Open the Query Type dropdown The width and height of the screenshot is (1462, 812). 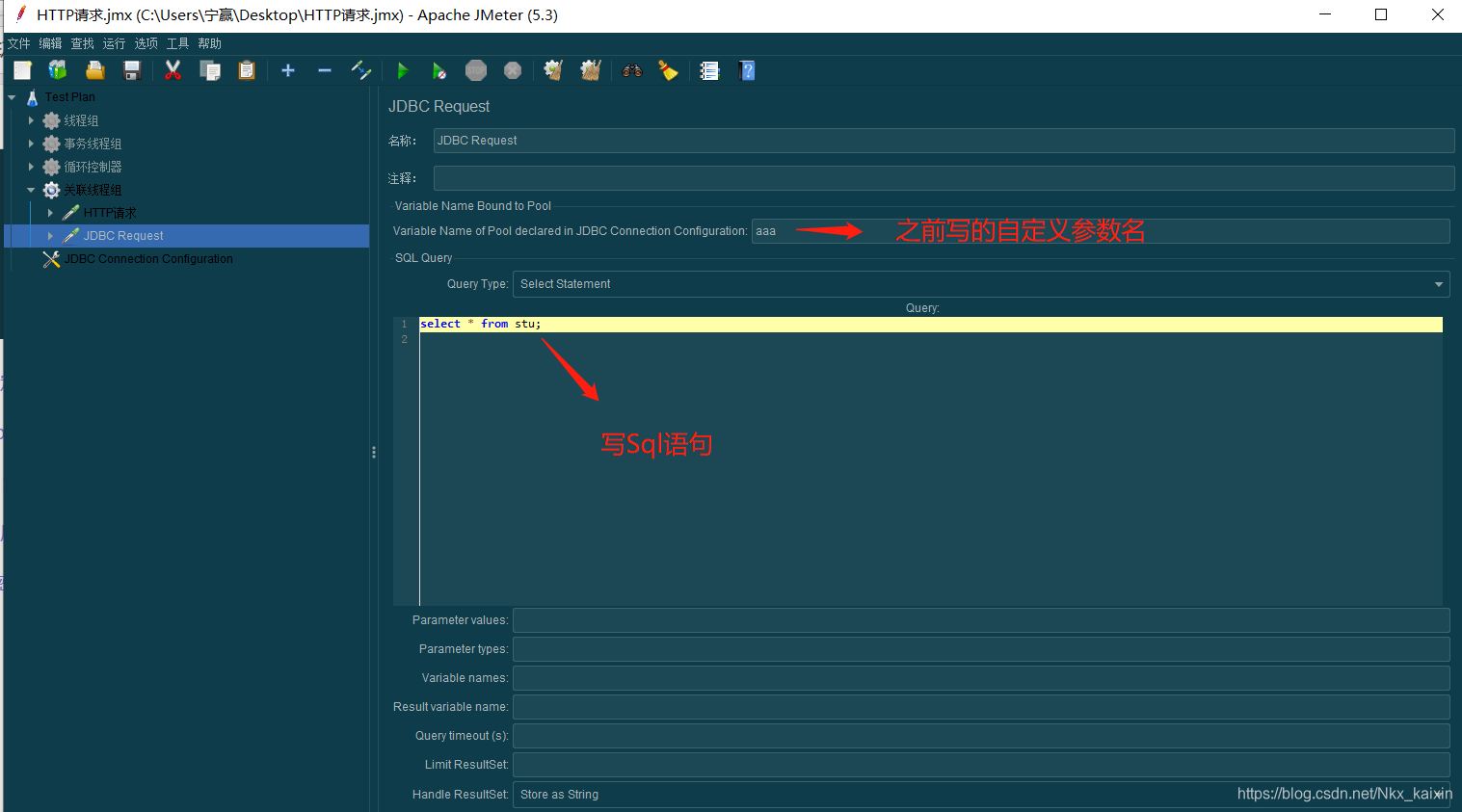click(x=982, y=284)
